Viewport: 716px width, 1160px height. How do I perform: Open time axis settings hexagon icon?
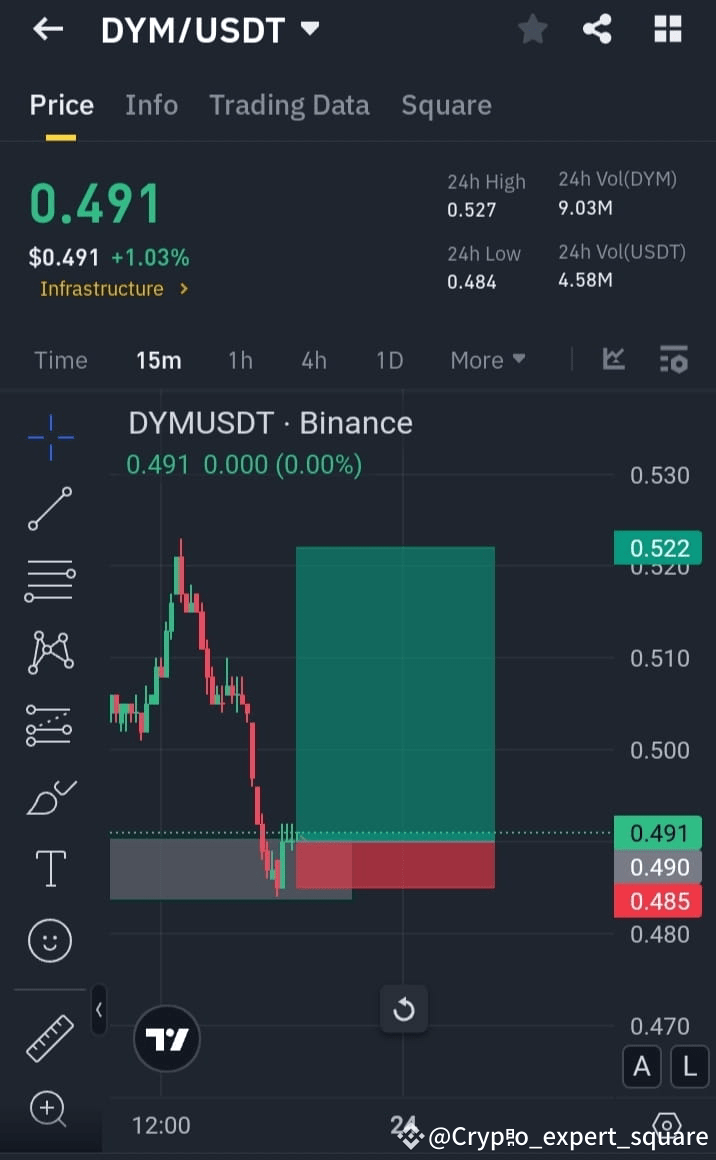tap(666, 1124)
